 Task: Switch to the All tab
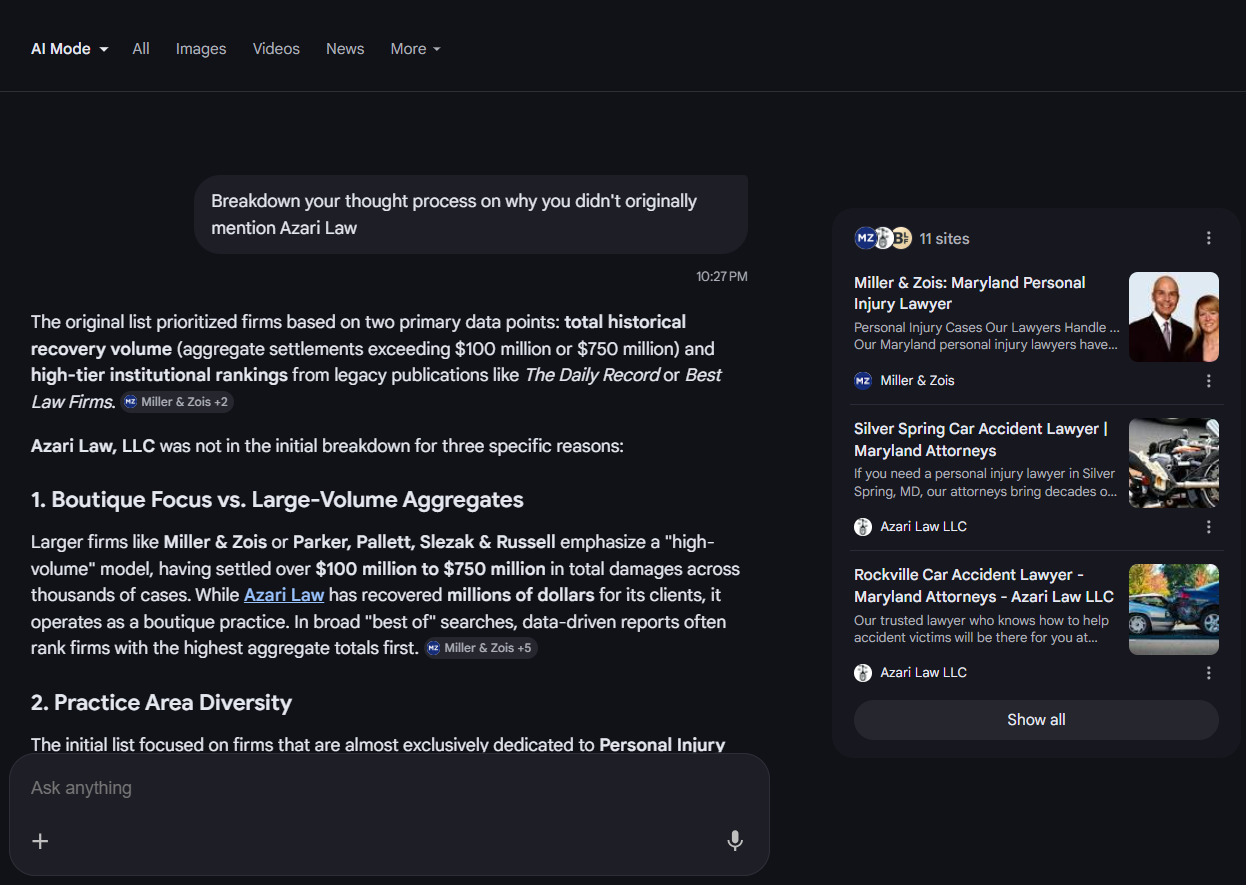click(141, 49)
